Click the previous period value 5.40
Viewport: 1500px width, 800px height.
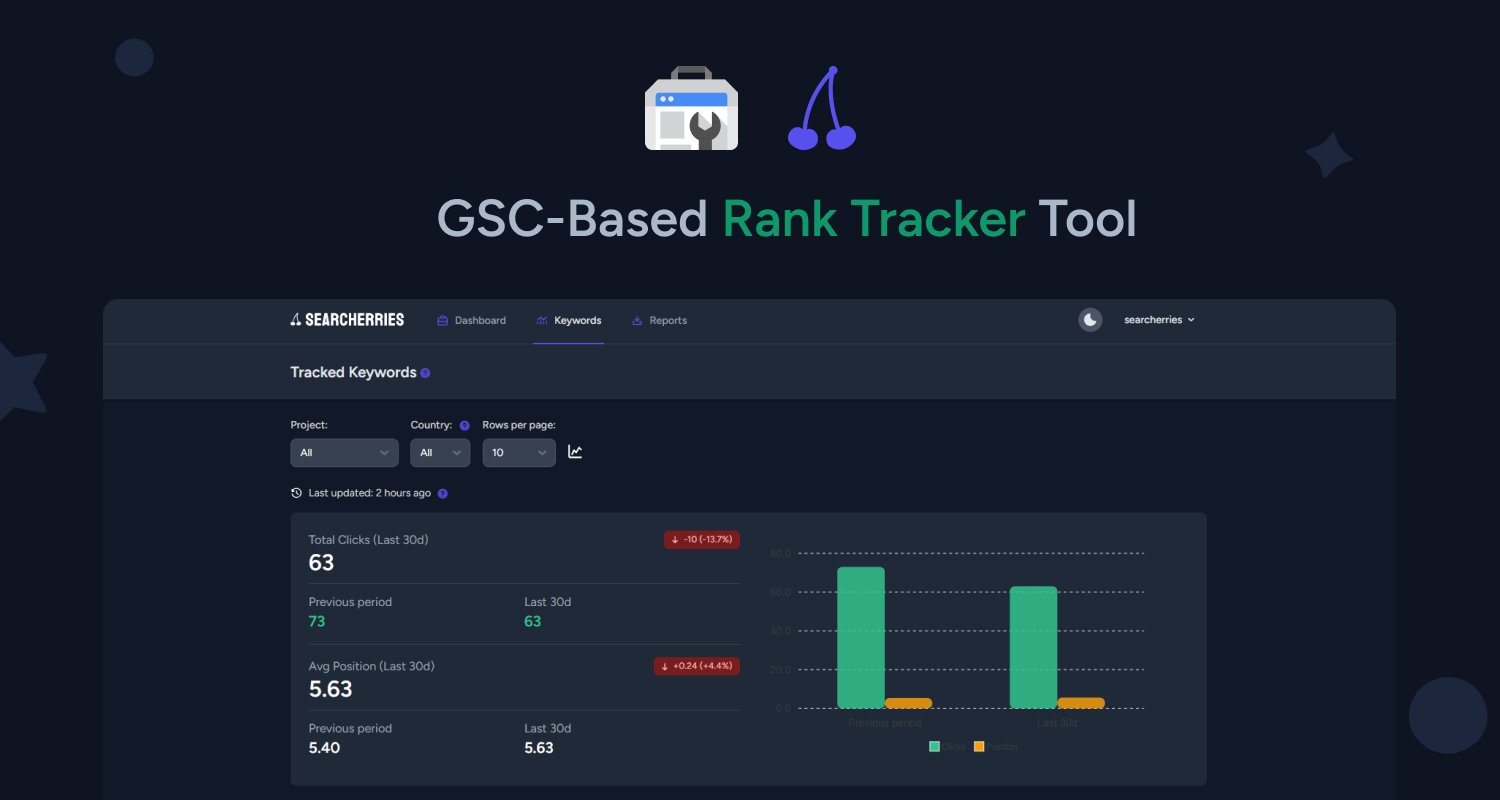324,748
